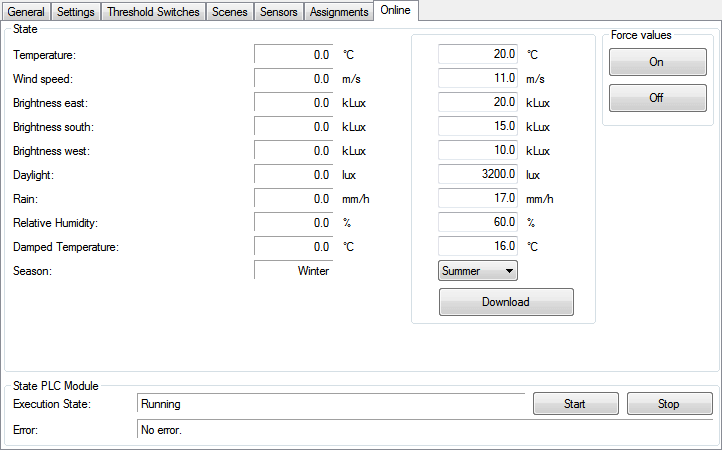Click the Execution State: label

coord(52,404)
